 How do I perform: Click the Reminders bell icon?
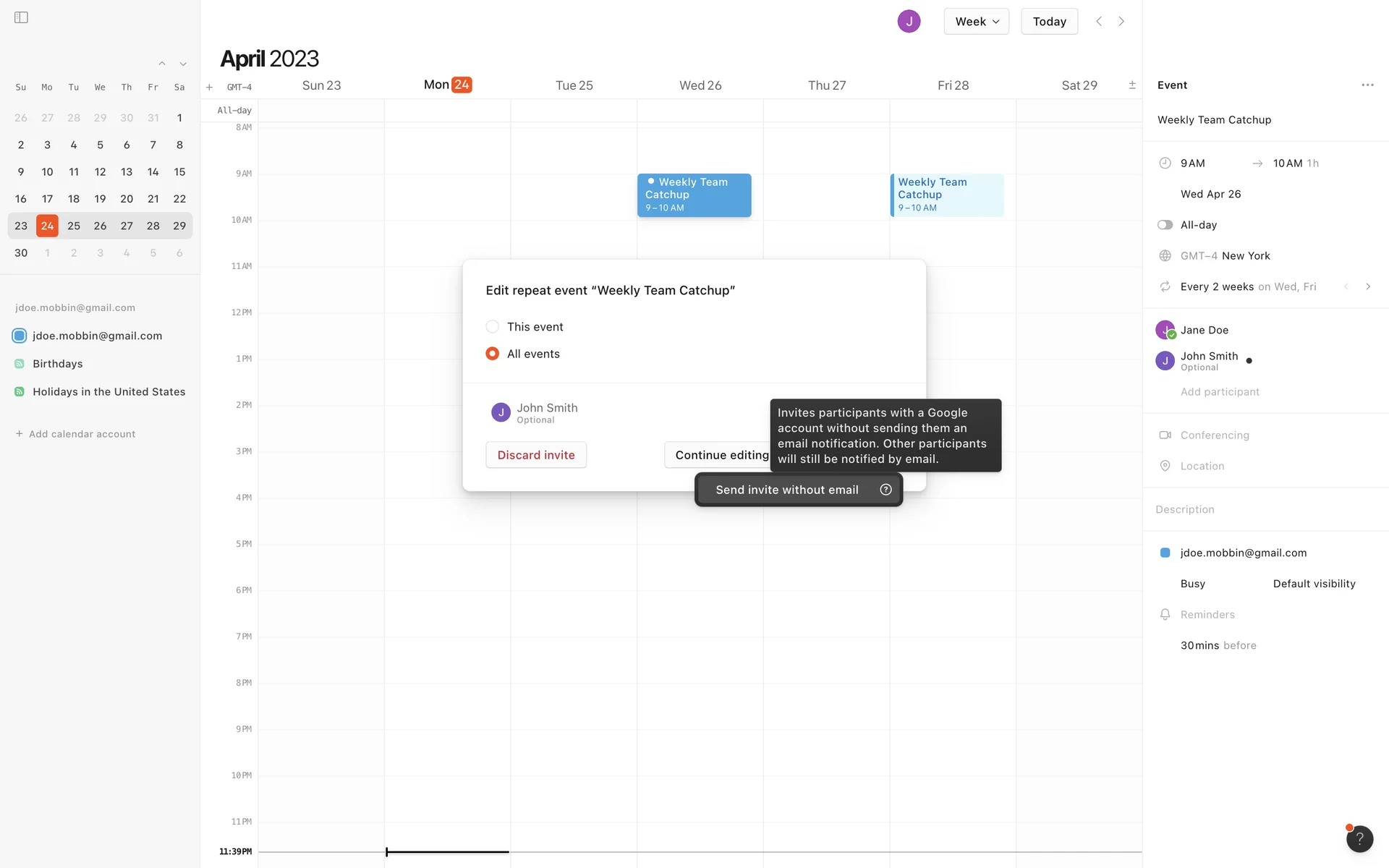click(1165, 614)
